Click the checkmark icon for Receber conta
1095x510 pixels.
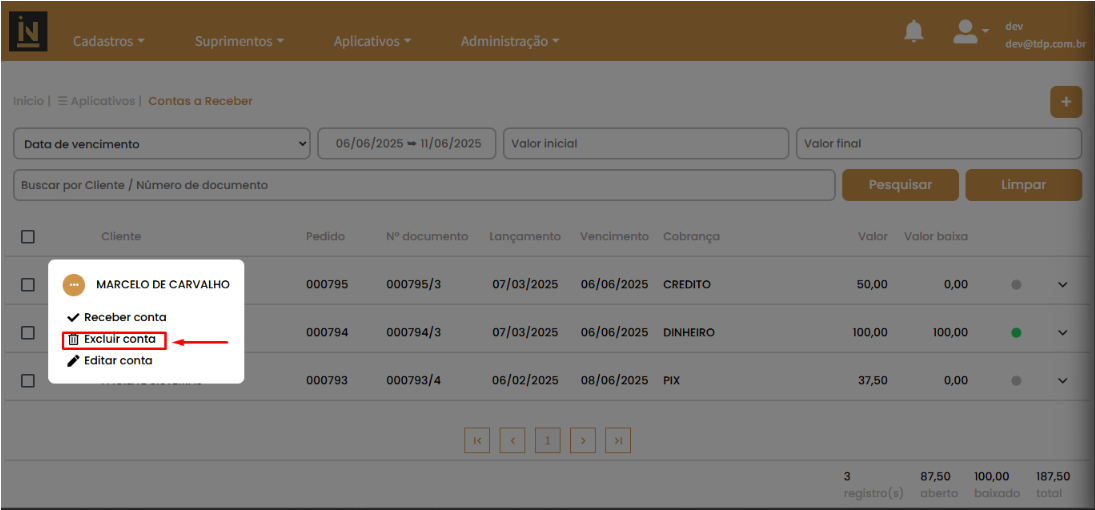73,317
